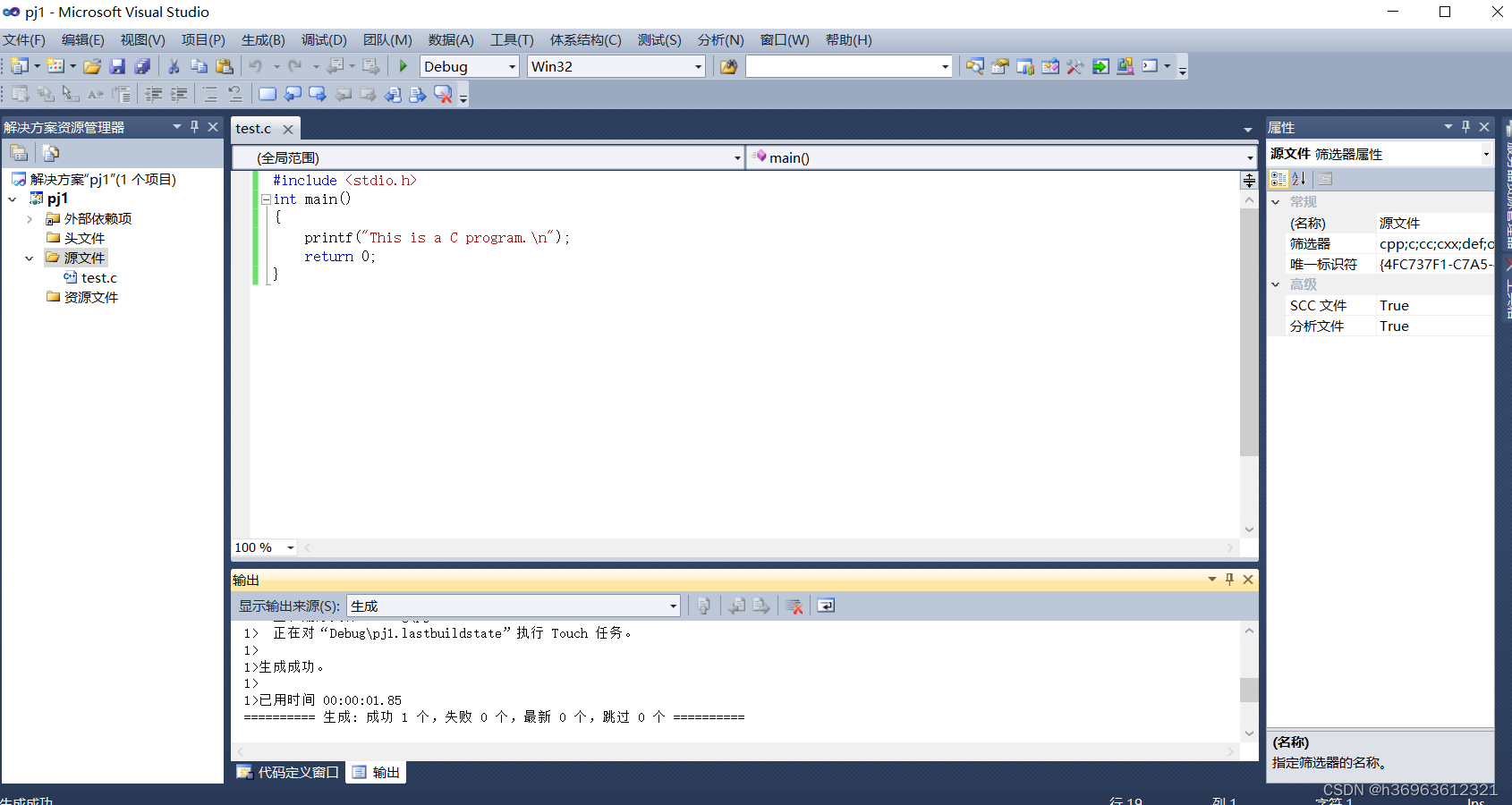The height and width of the screenshot is (805, 1512).
Task: Open the 调试(D) debug menu
Action: [324, 40]
